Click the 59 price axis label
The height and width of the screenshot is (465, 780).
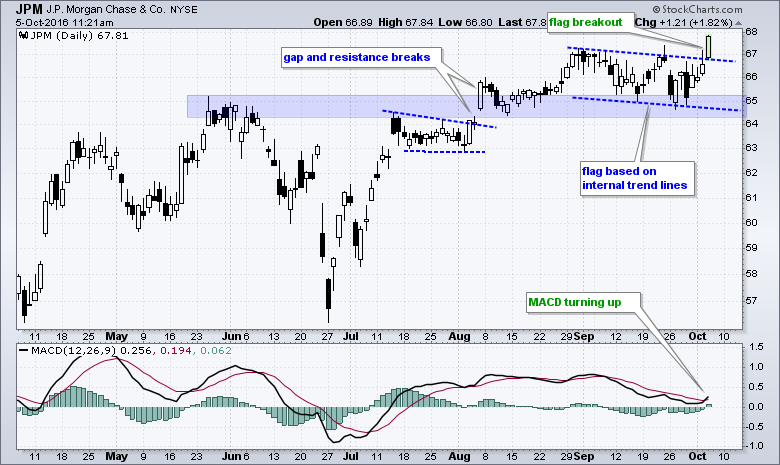[x=751, y=248]
